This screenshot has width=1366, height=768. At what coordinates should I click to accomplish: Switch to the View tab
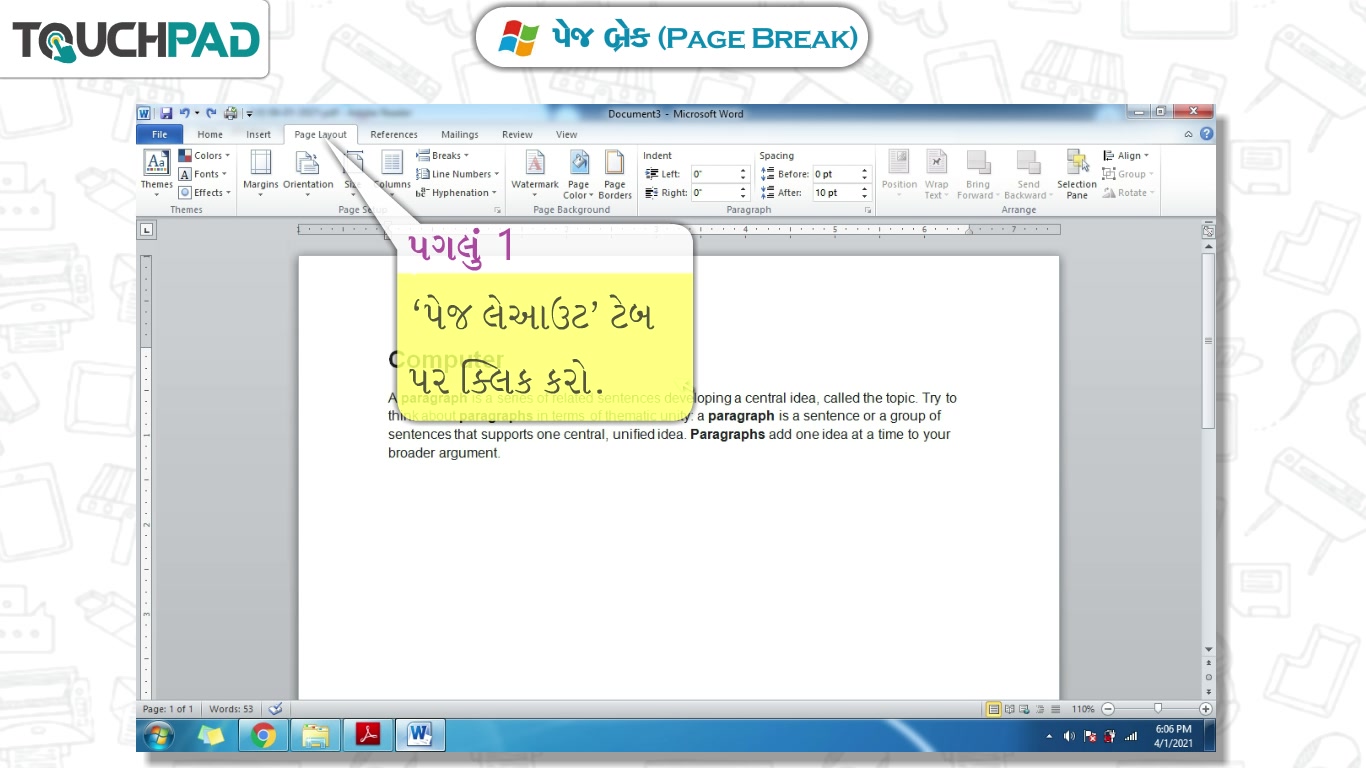(567, 134)
